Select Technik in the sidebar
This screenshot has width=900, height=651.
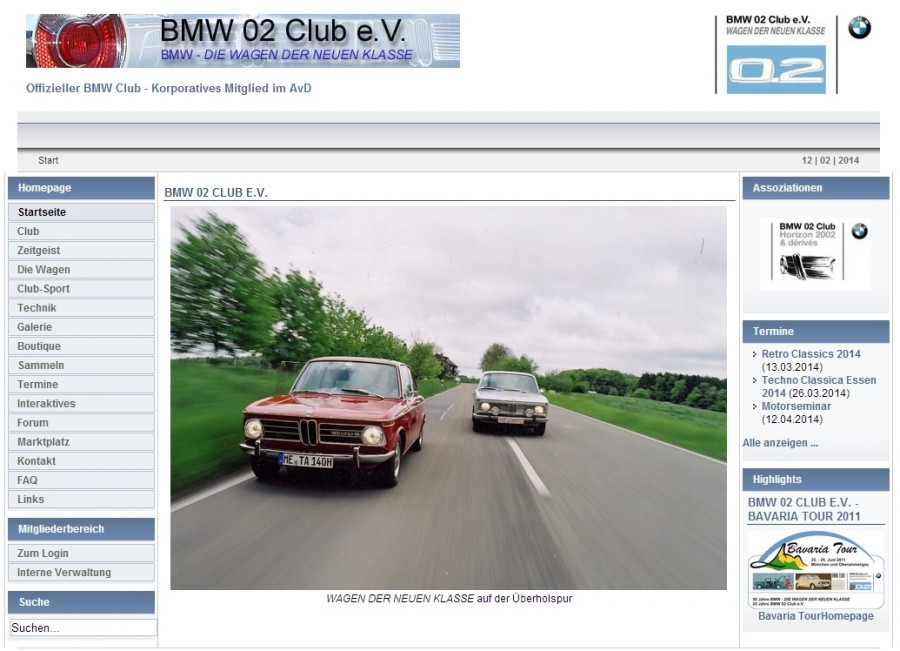tap(82, 308)
